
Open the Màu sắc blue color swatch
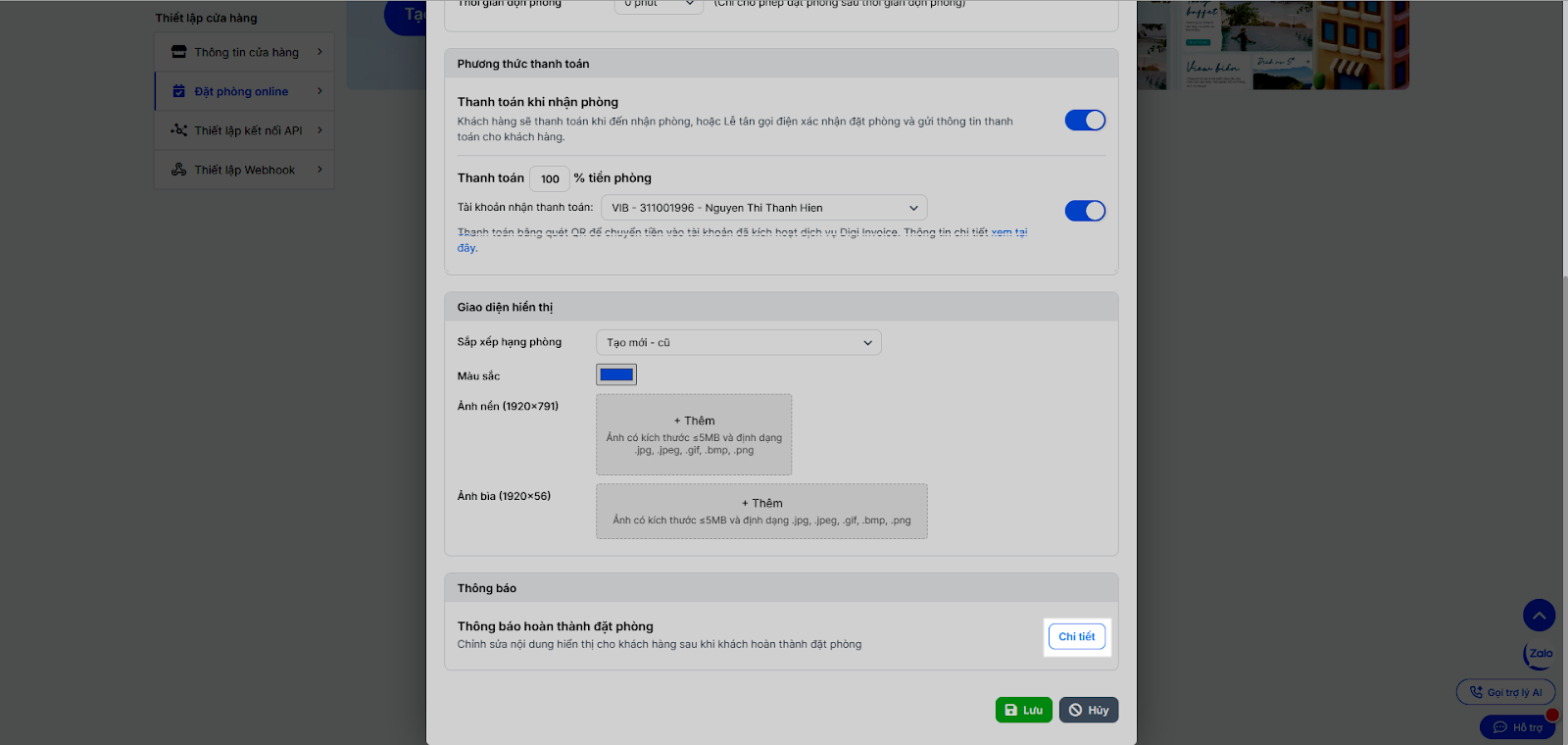[x=616, y=374]
